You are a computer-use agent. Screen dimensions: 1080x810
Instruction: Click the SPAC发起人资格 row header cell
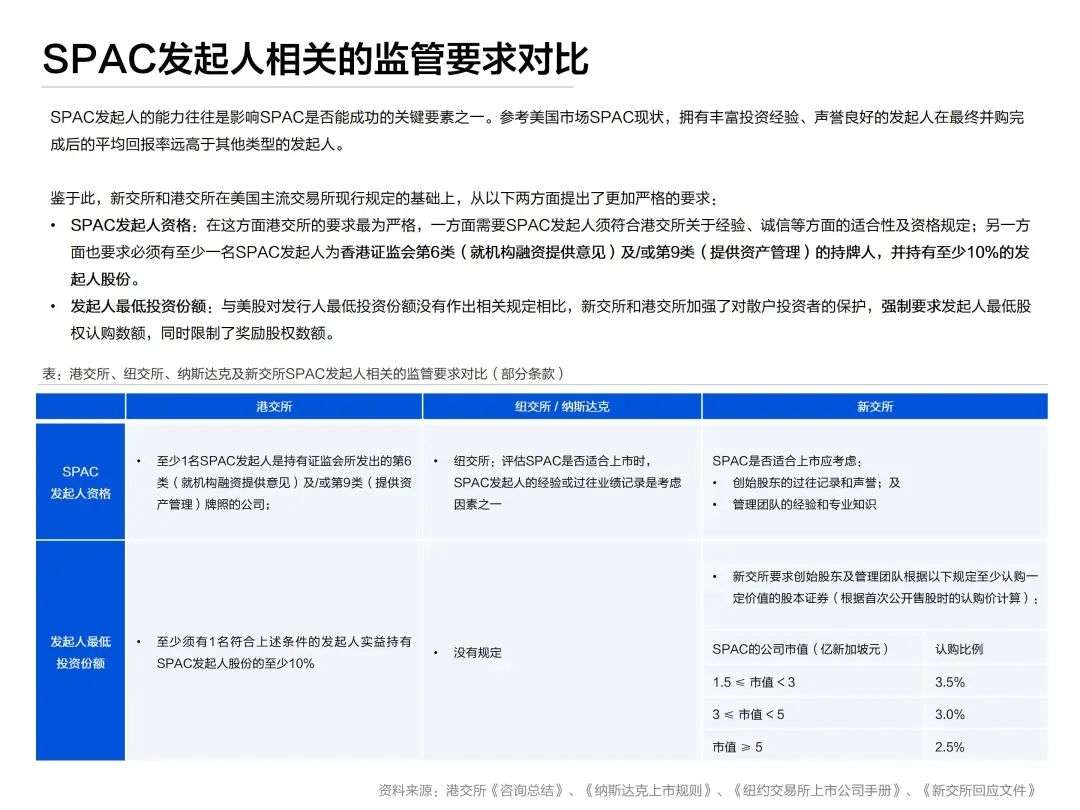81,482
